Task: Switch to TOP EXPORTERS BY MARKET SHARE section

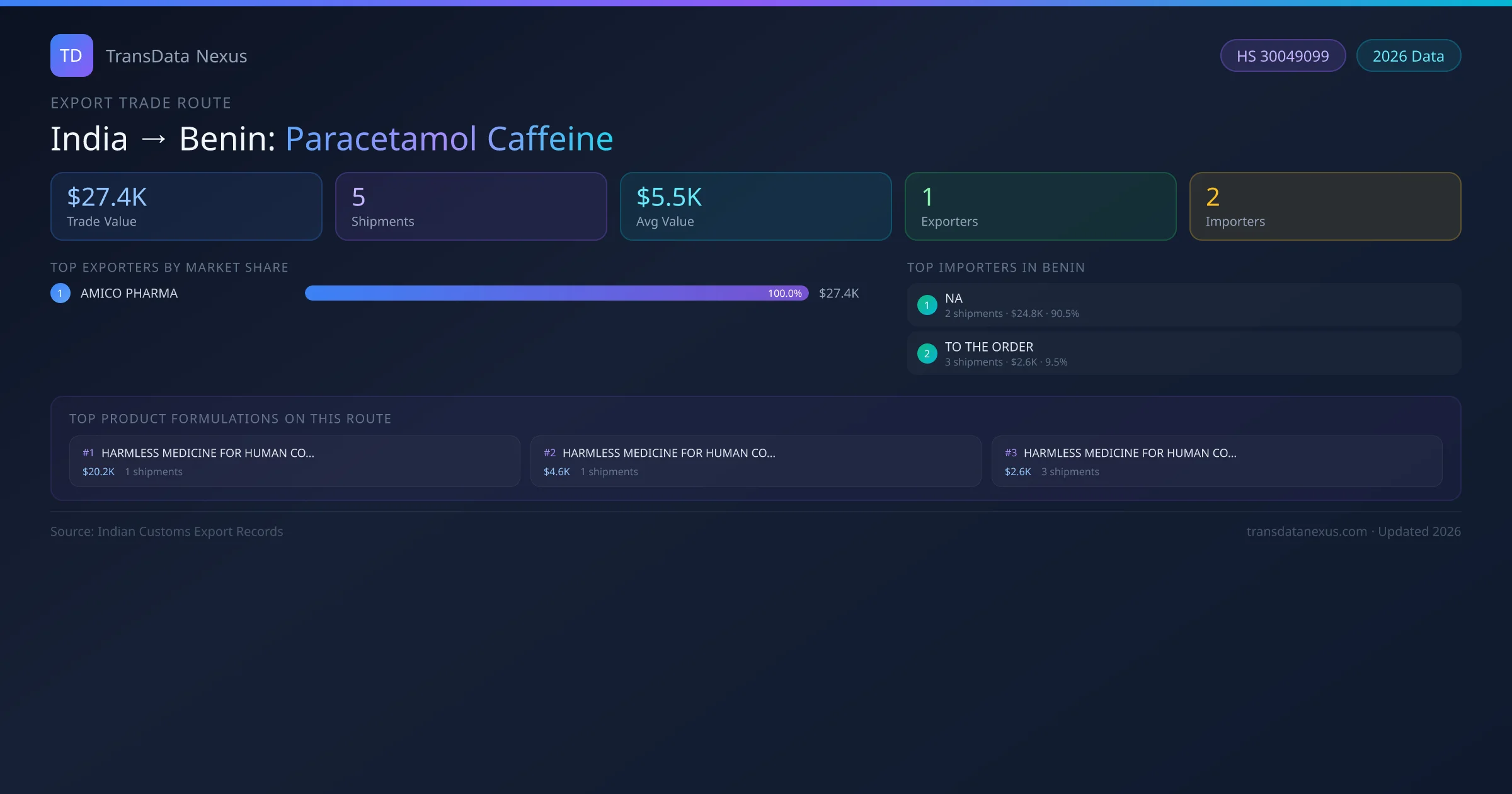Action: (x=169, y=267)
